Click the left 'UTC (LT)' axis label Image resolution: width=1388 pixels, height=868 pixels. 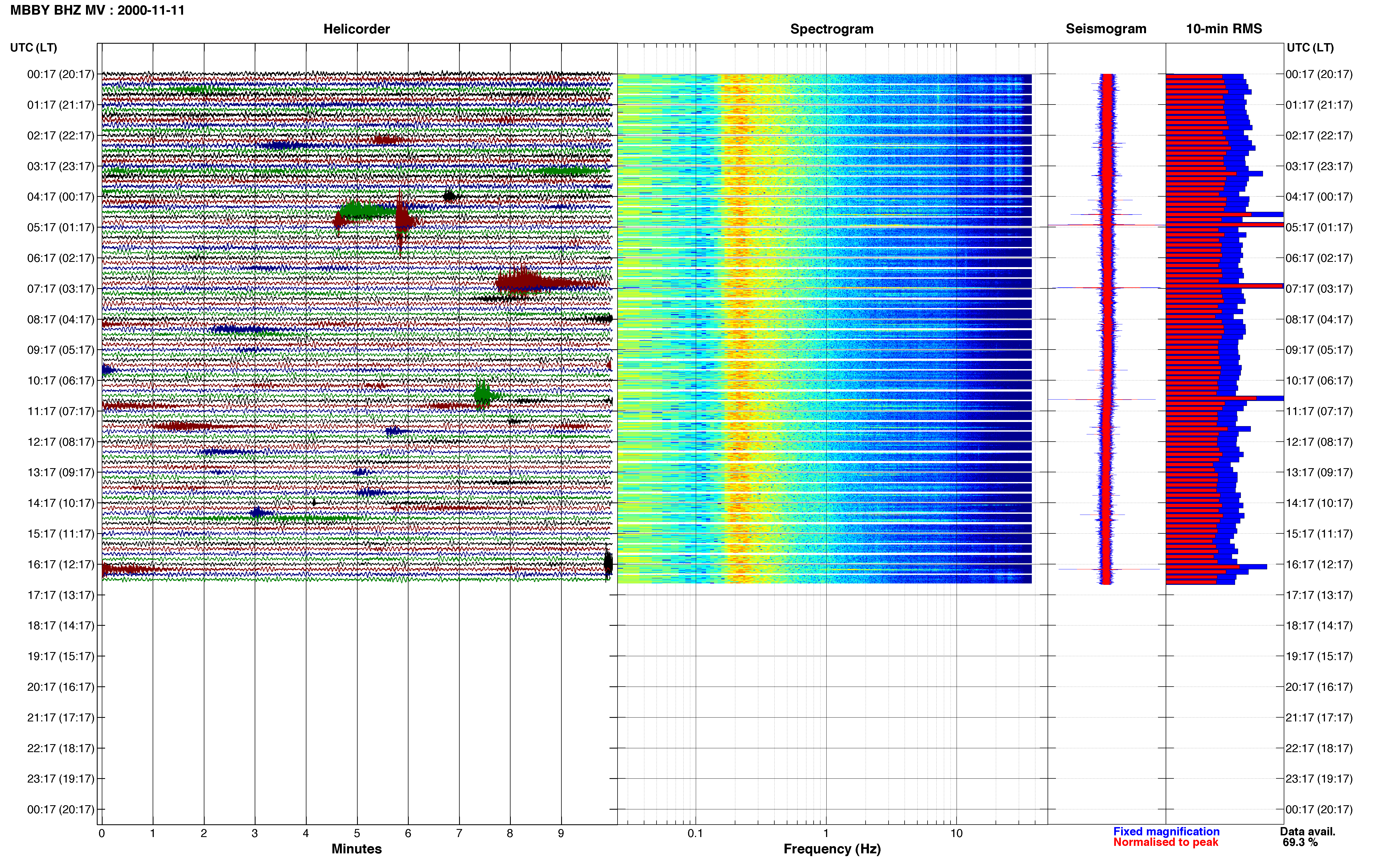(34, 48)
